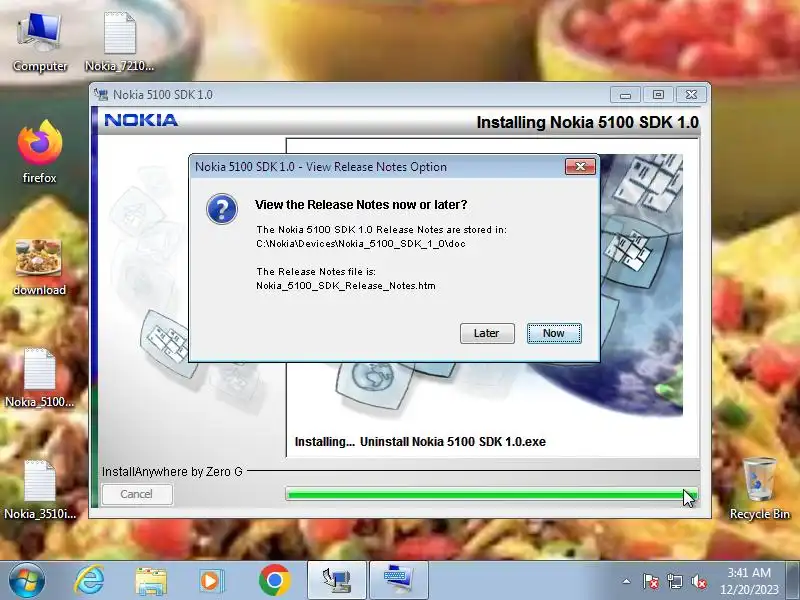Image resolution: width=800 pixels, height=600 pixels.
Task: Click the network status tray icon
Action: (674, 581)
